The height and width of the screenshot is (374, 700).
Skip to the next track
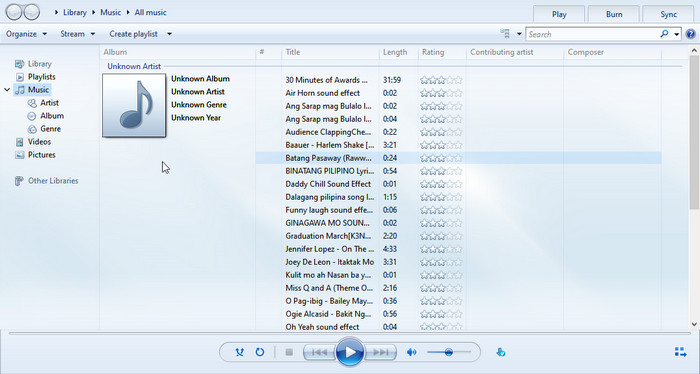380,352
